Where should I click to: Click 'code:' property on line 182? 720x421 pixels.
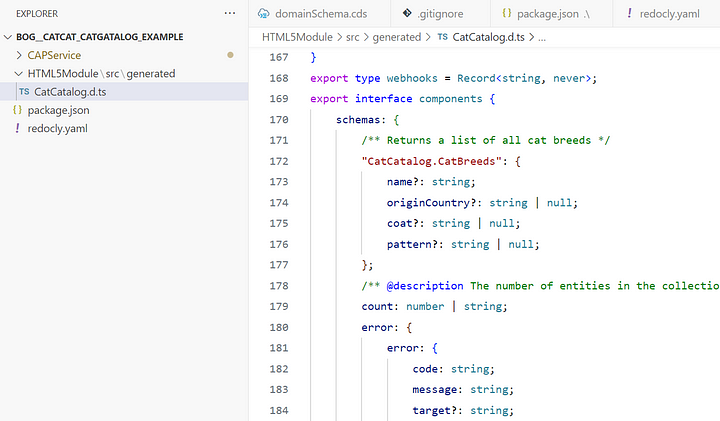click(x=428, y=369)
